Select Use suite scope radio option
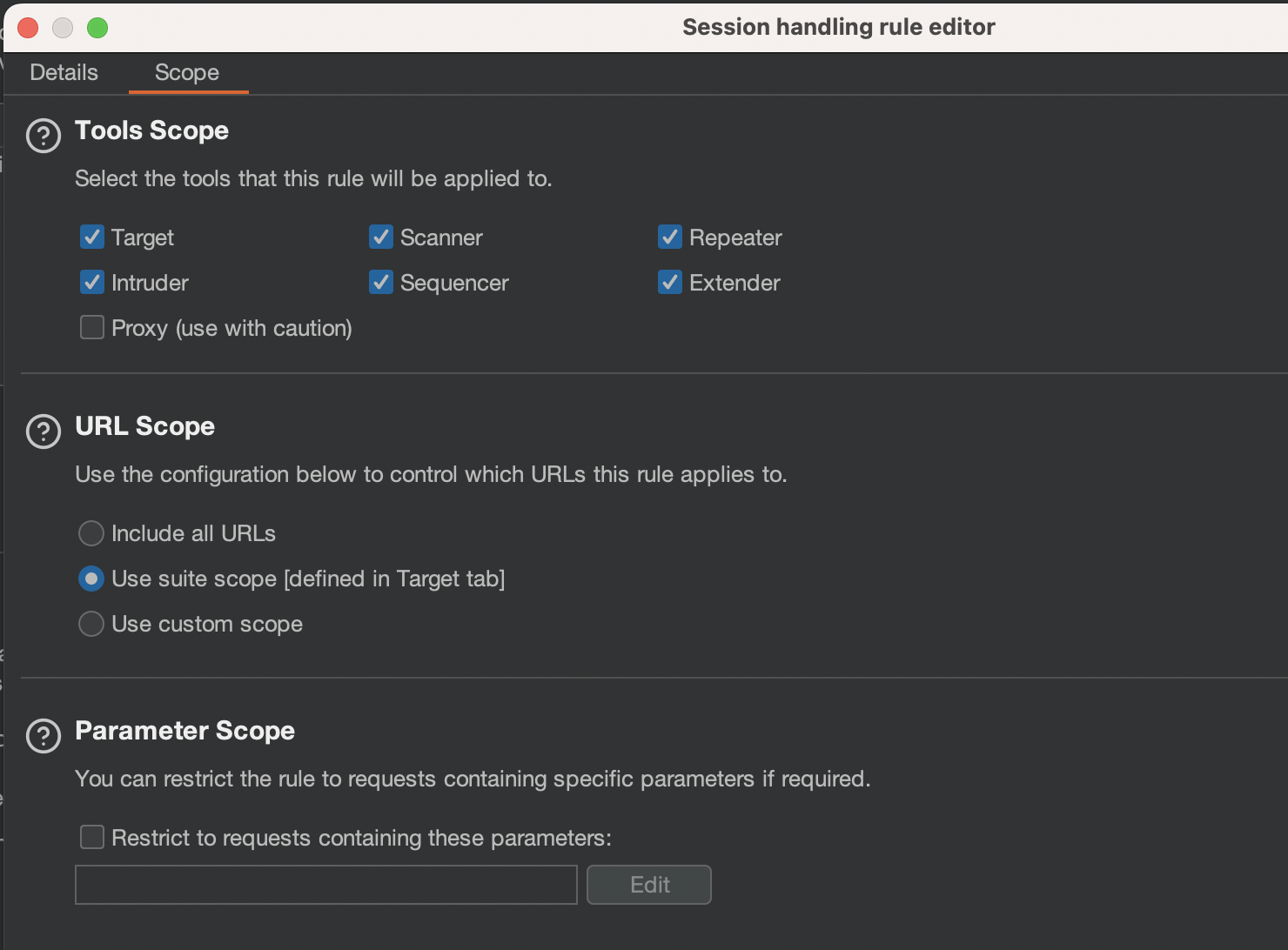The width and height of the screenshot is (1288, 950). (91, 579)
